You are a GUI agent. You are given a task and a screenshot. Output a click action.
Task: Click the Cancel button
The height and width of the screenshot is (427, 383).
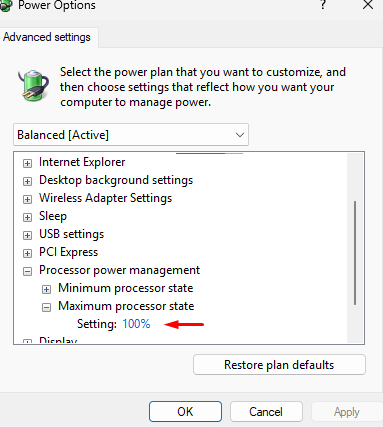coord(266,412)
